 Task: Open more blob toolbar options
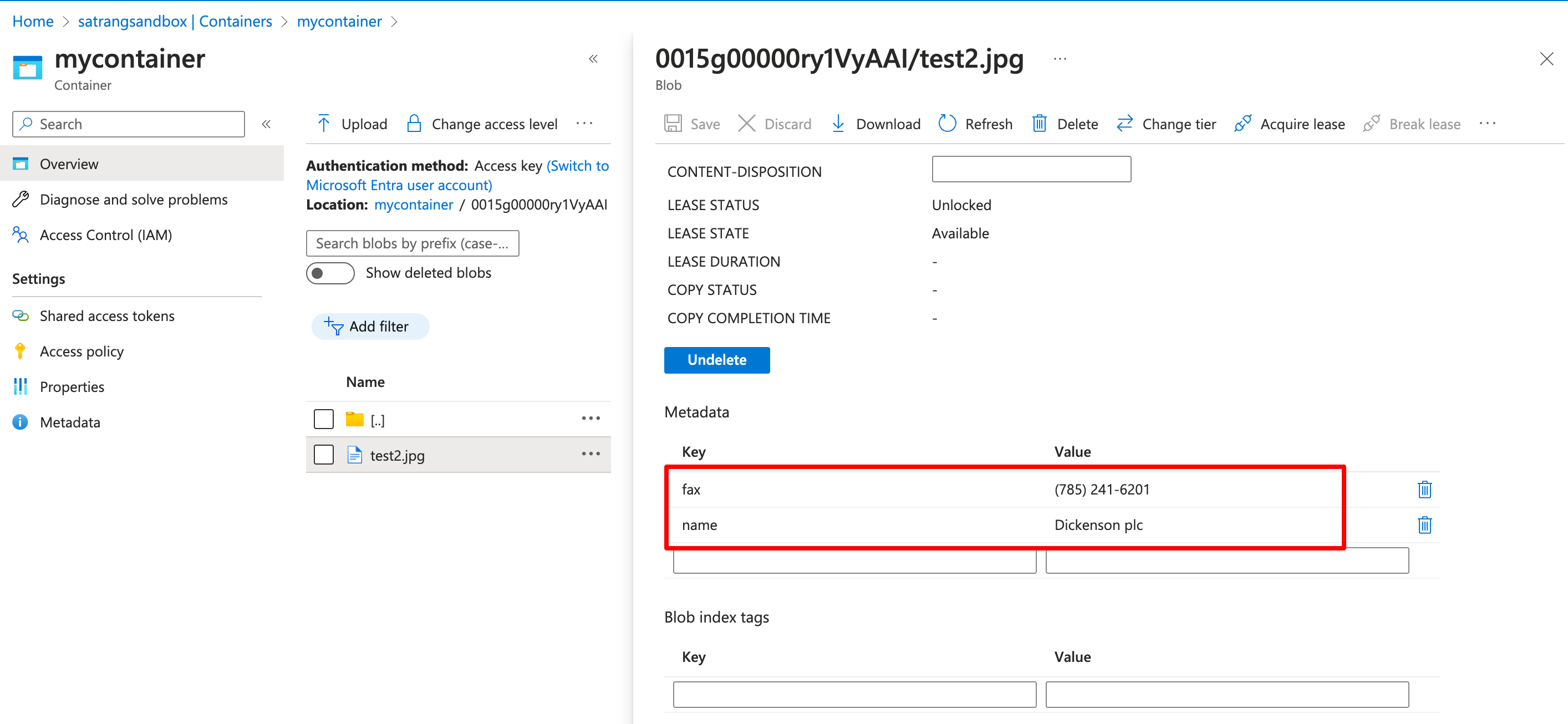(1487, 124)
